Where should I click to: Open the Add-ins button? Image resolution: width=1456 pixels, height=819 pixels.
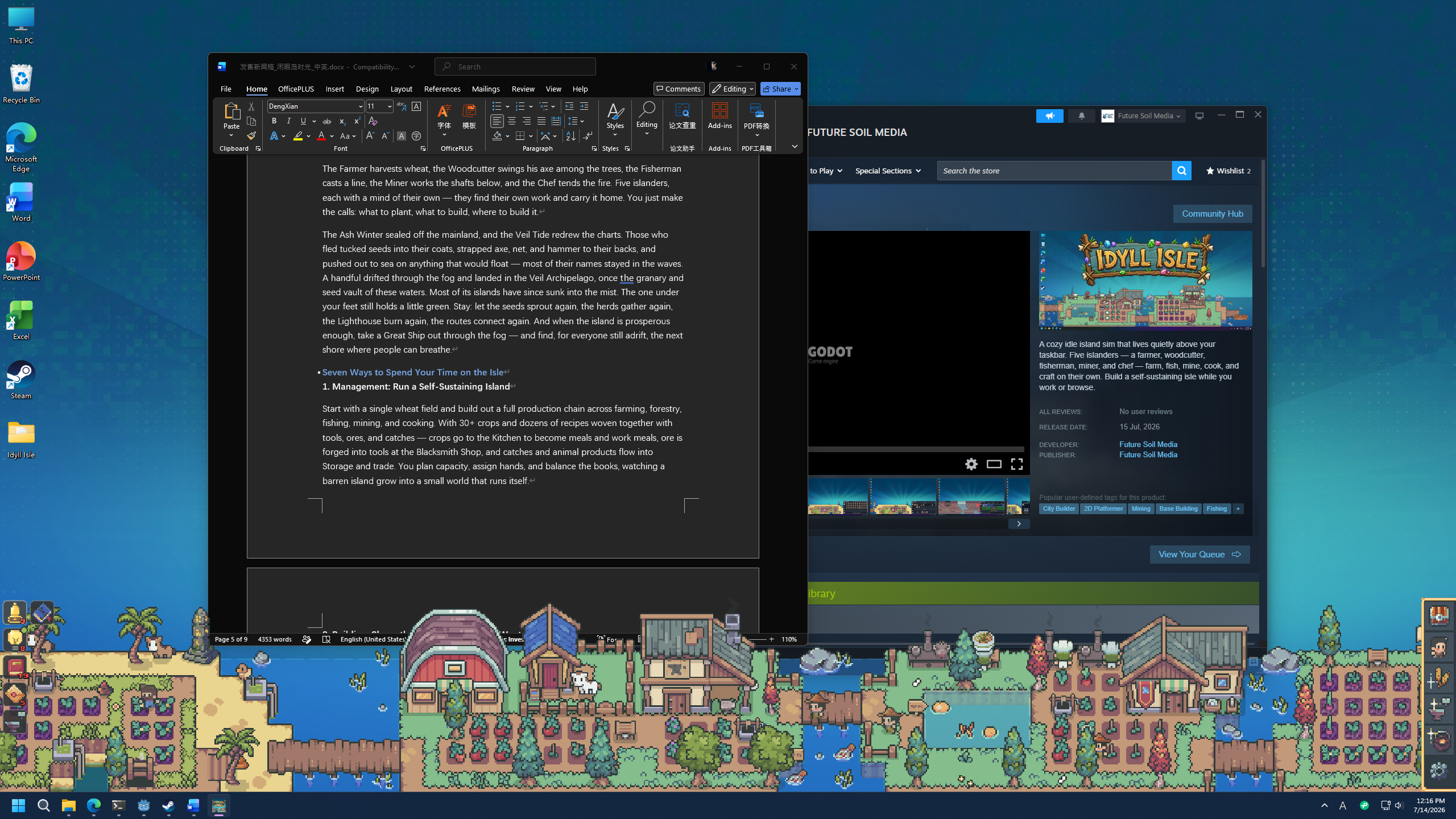click(719, 116)
